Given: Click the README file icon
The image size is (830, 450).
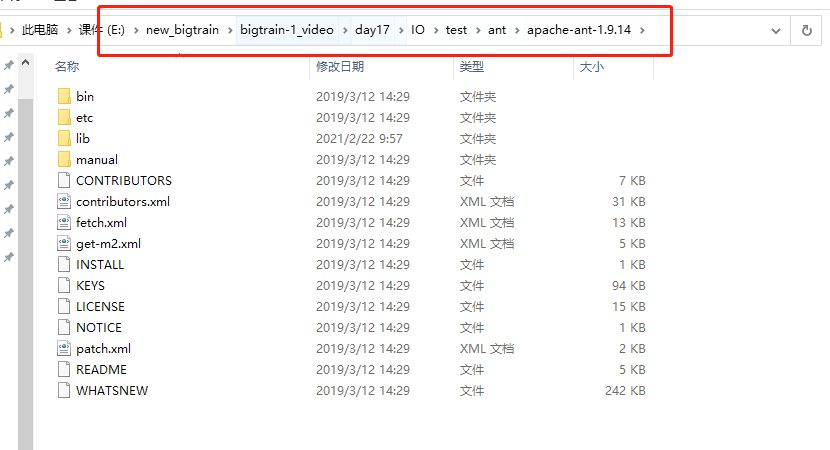Looking at the screenshot, I should point(64,370).
